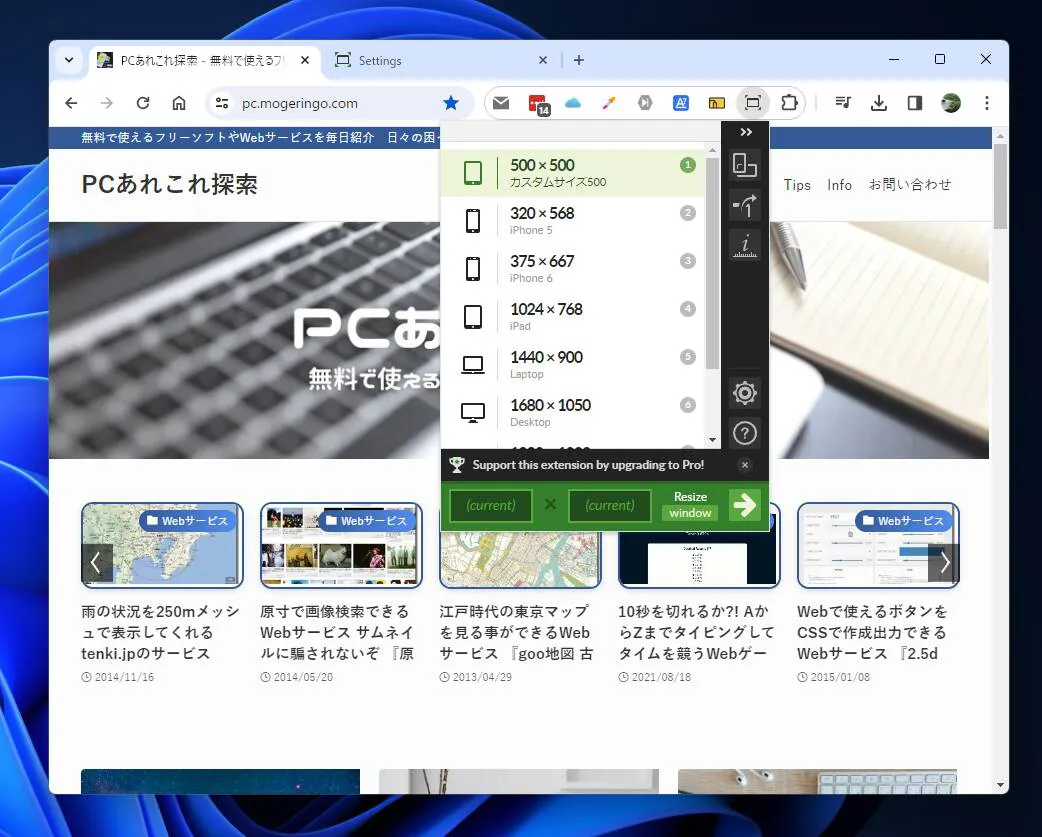Click the preset list scroll down arrow

pos(712,440)
